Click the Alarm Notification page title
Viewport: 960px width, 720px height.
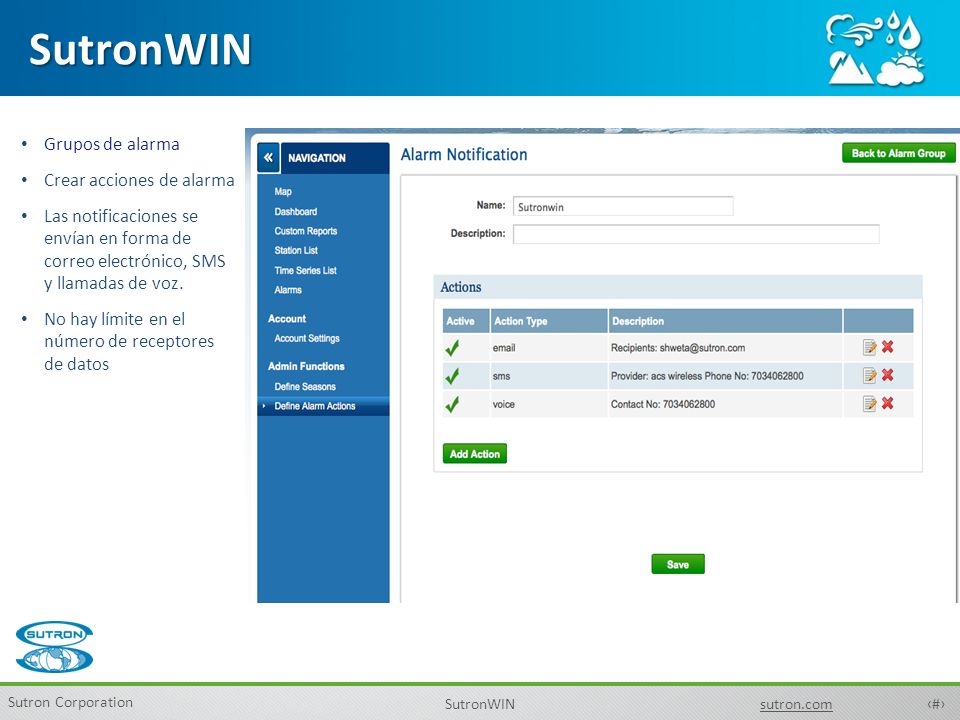pyautogui.click(x=463, y=154)
